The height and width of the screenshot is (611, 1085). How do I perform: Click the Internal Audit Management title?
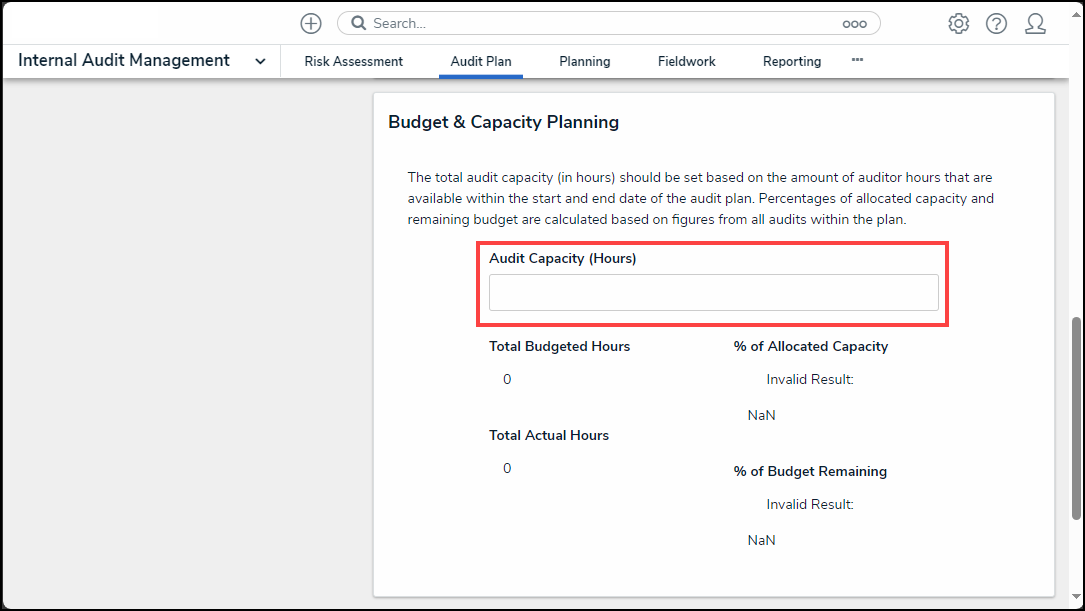click(124, 60)
